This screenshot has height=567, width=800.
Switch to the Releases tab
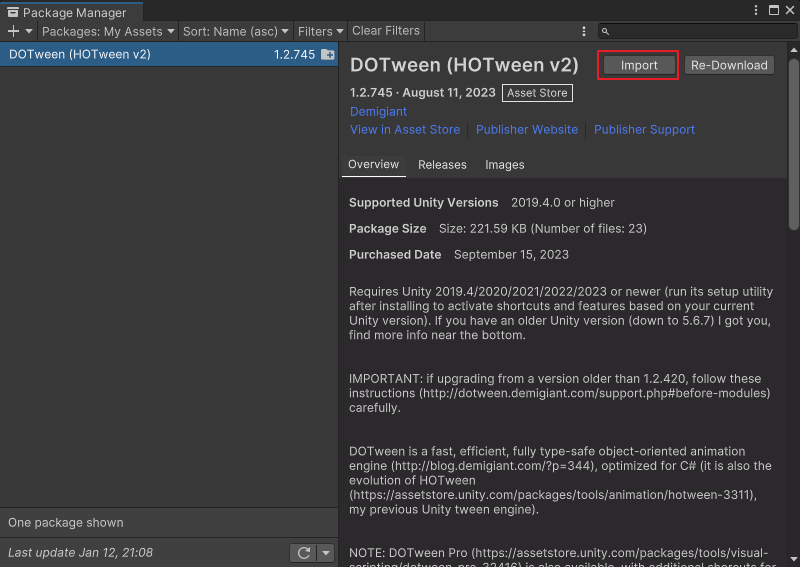442,165
